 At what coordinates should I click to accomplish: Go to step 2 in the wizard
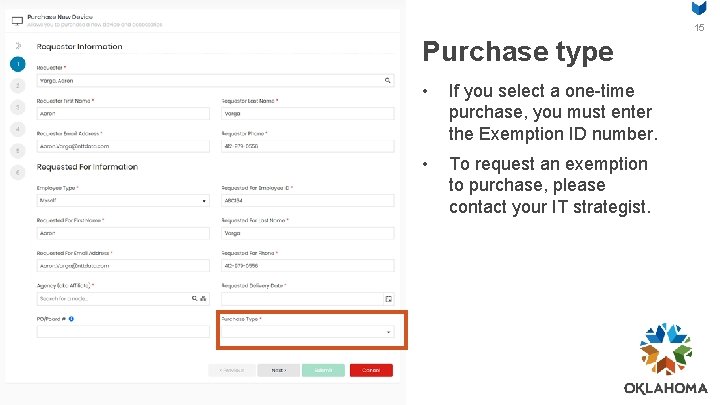(x=17, y=86)
